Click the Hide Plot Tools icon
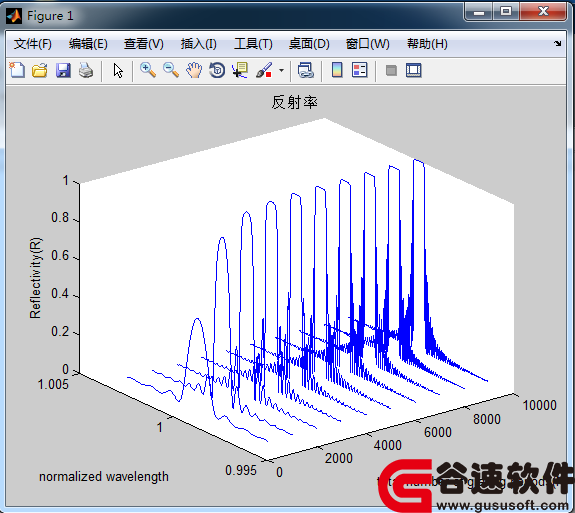 click(x=391, y=70)
